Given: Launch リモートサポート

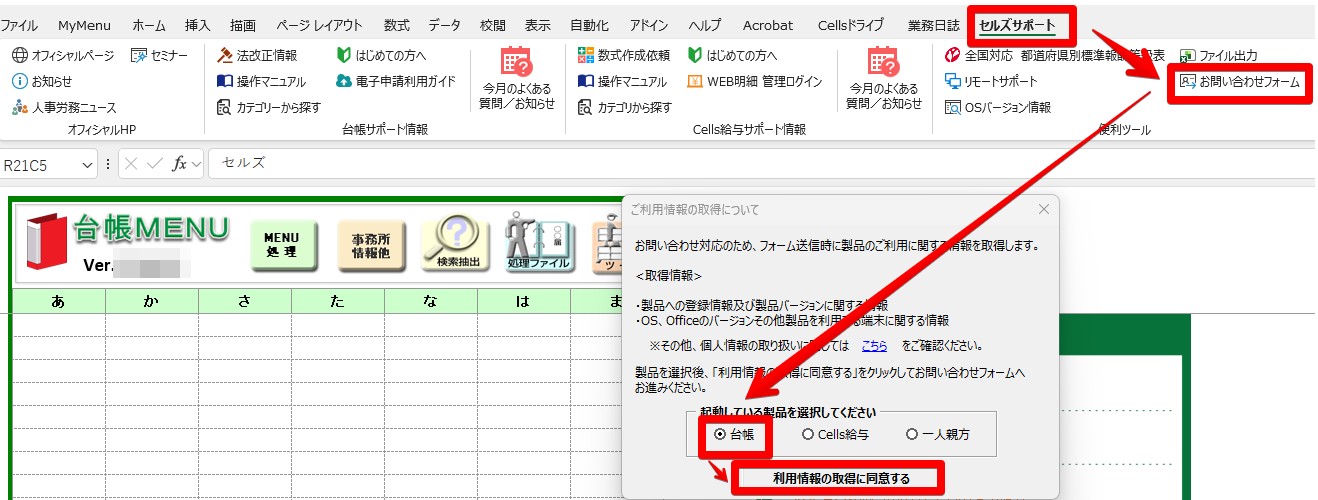Looking at the screenshot, I should pos(992,81).
